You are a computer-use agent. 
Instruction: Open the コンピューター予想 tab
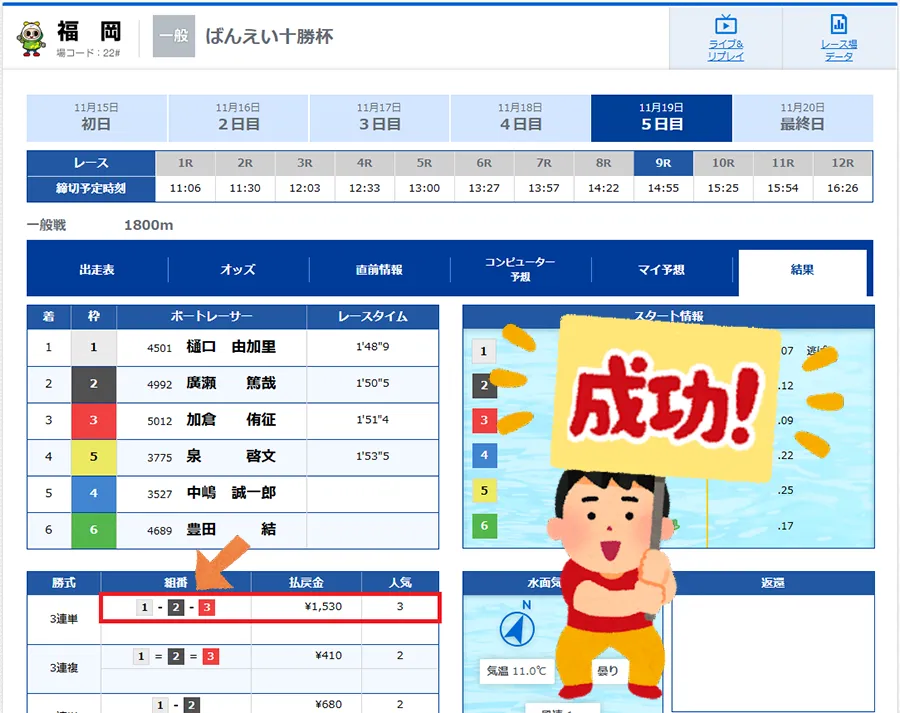520,270
